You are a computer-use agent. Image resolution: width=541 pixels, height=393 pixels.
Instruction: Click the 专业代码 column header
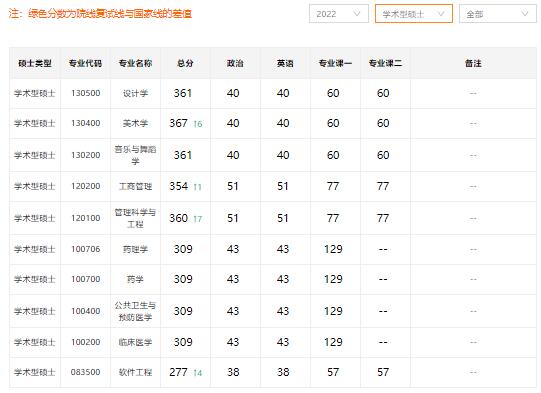[85, 63]
